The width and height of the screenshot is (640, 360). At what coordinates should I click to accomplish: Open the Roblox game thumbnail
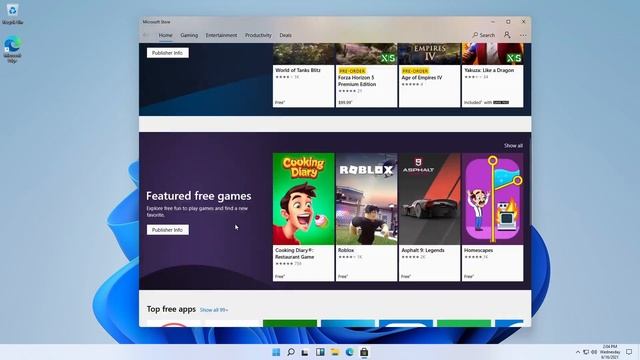366,199
